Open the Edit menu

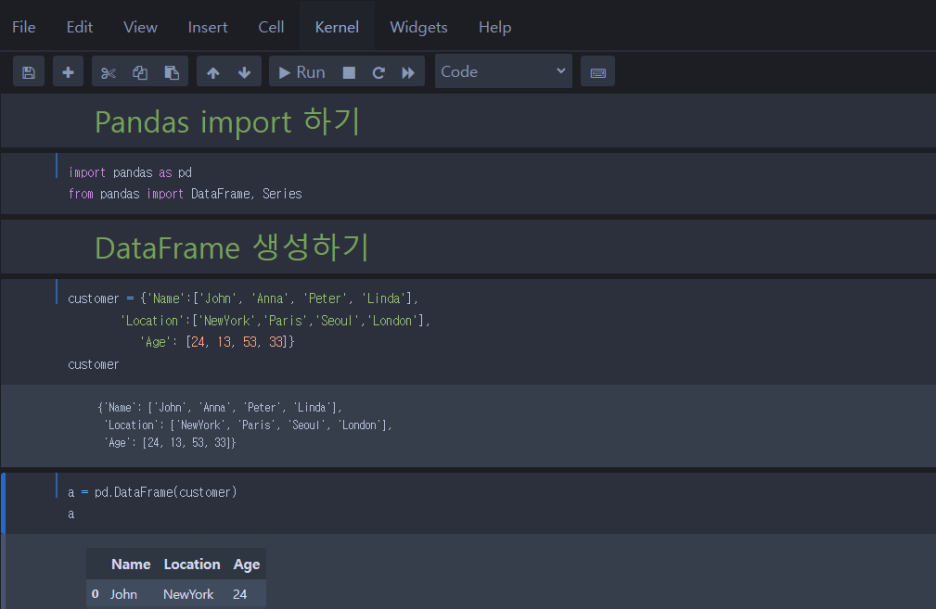click(x=79, y=27)
